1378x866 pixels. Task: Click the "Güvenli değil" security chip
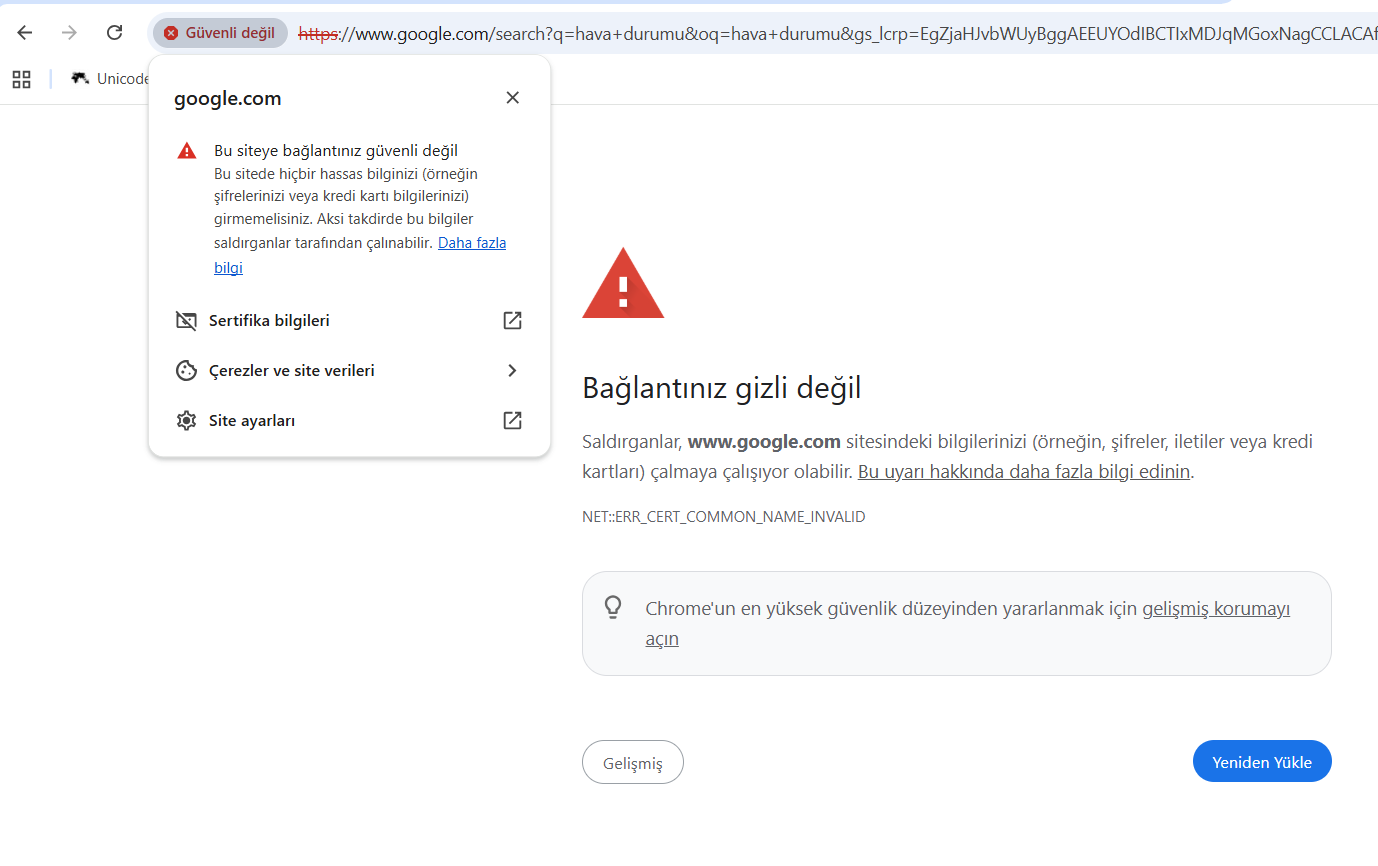[220, 33]
